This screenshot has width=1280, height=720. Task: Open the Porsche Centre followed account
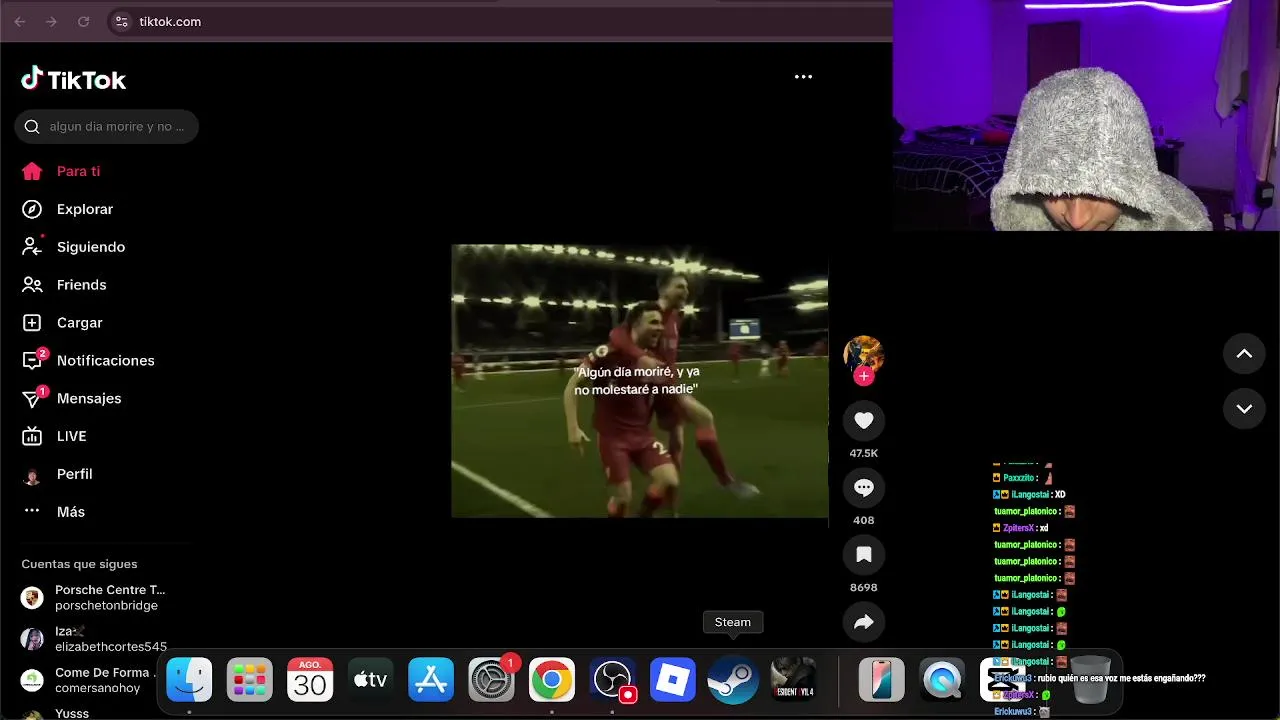click(93, 597)
